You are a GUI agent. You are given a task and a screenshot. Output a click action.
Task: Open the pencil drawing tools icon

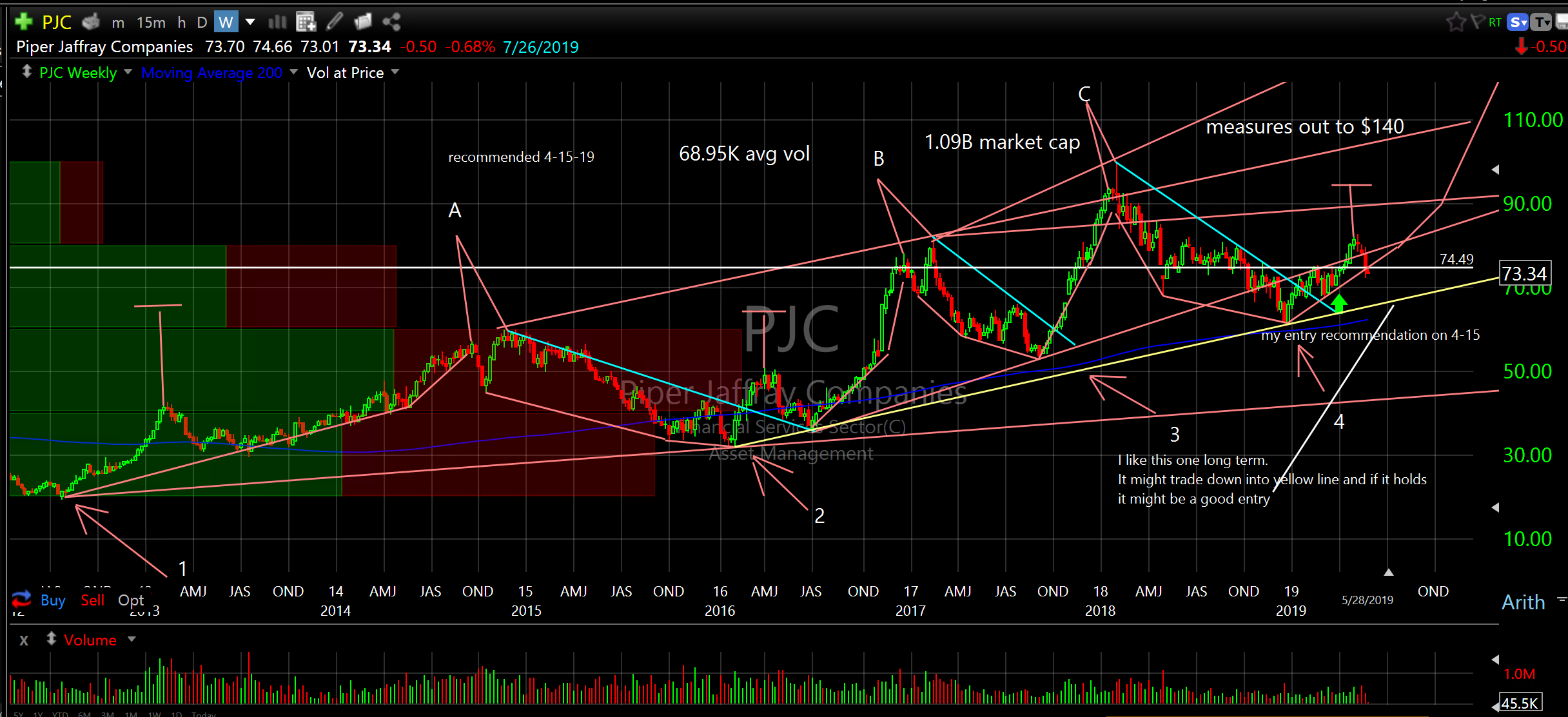click(334, 22)
